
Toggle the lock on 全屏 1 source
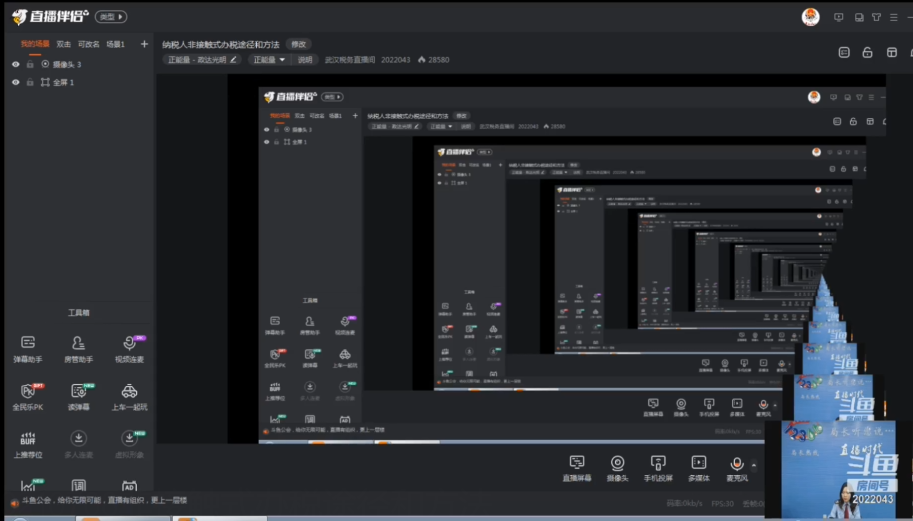(x=30, y=83)
